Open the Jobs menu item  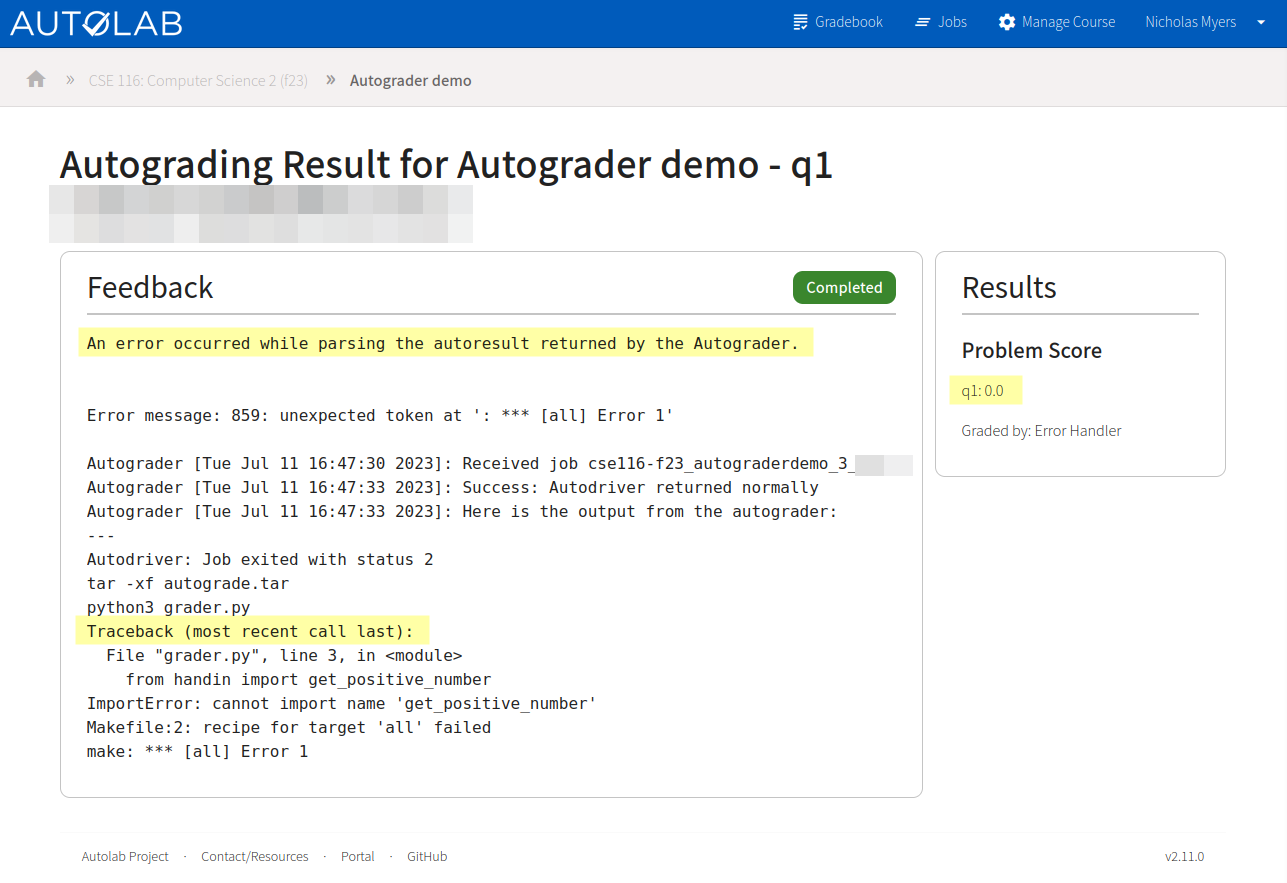coord(941,22)
